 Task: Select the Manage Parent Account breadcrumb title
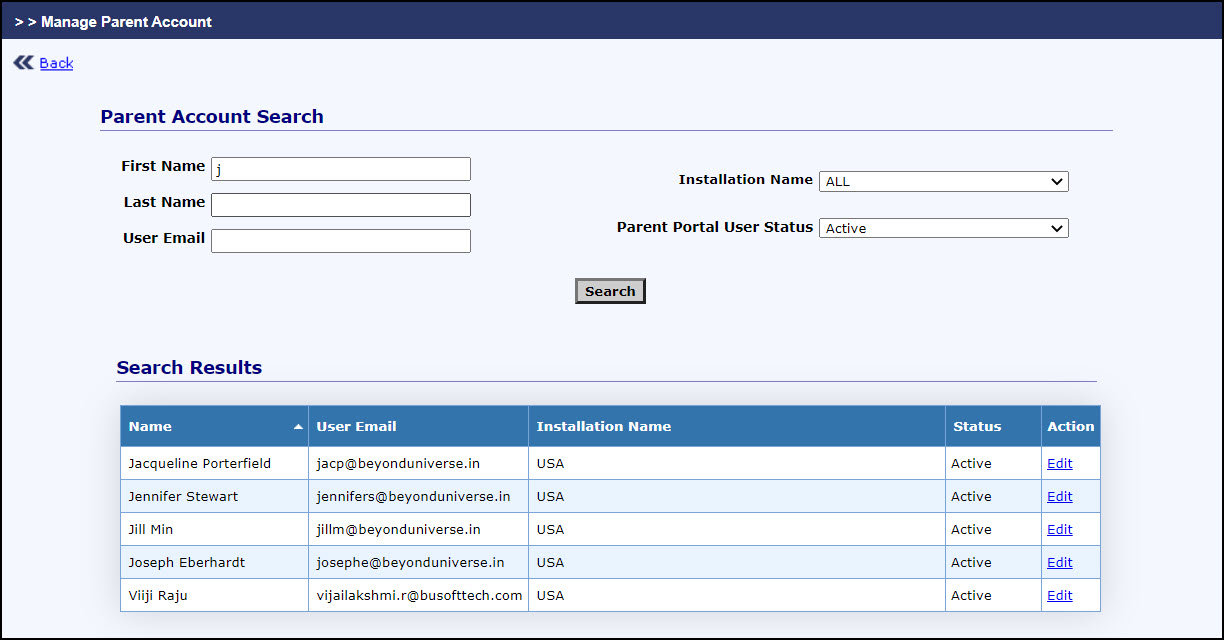click(x=125, y=21)
